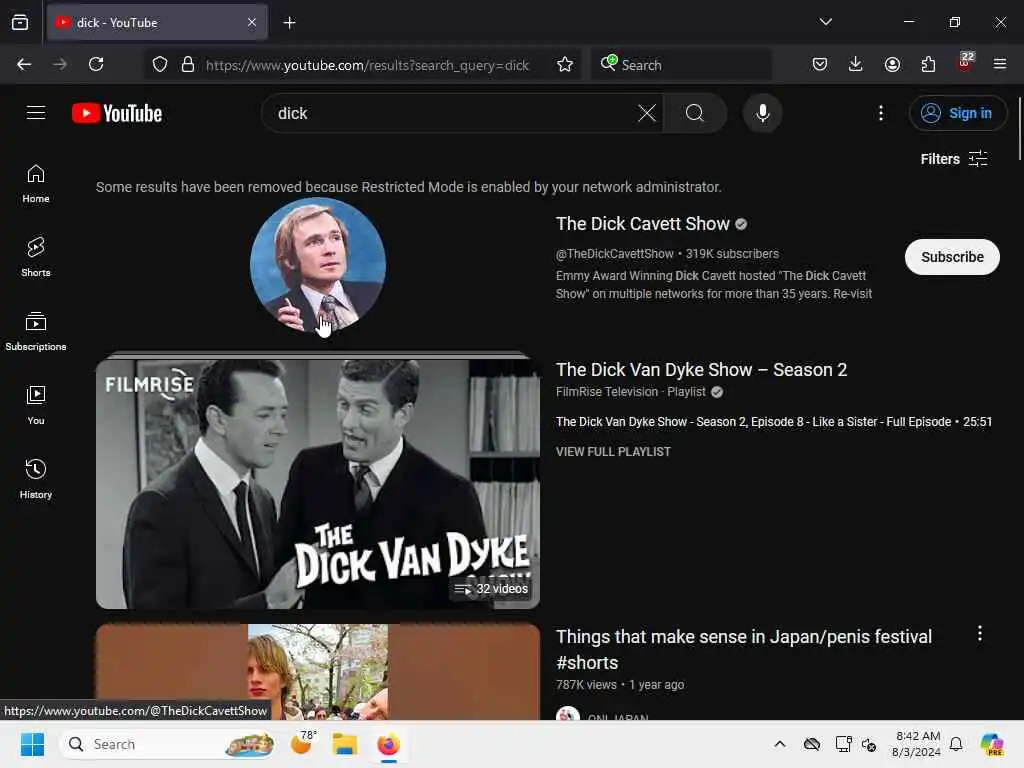Open Shorts in the sidebar
Image resolution: width=1024 pixels, height=768 pixels.
(36, 257)
